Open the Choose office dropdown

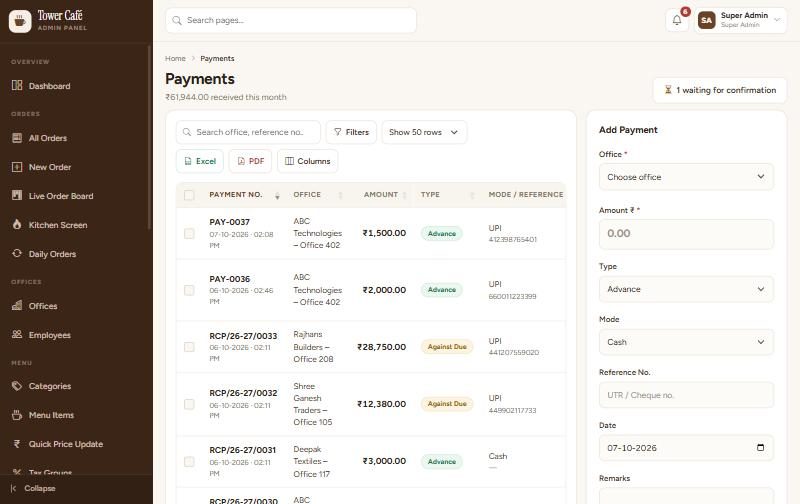686,177
